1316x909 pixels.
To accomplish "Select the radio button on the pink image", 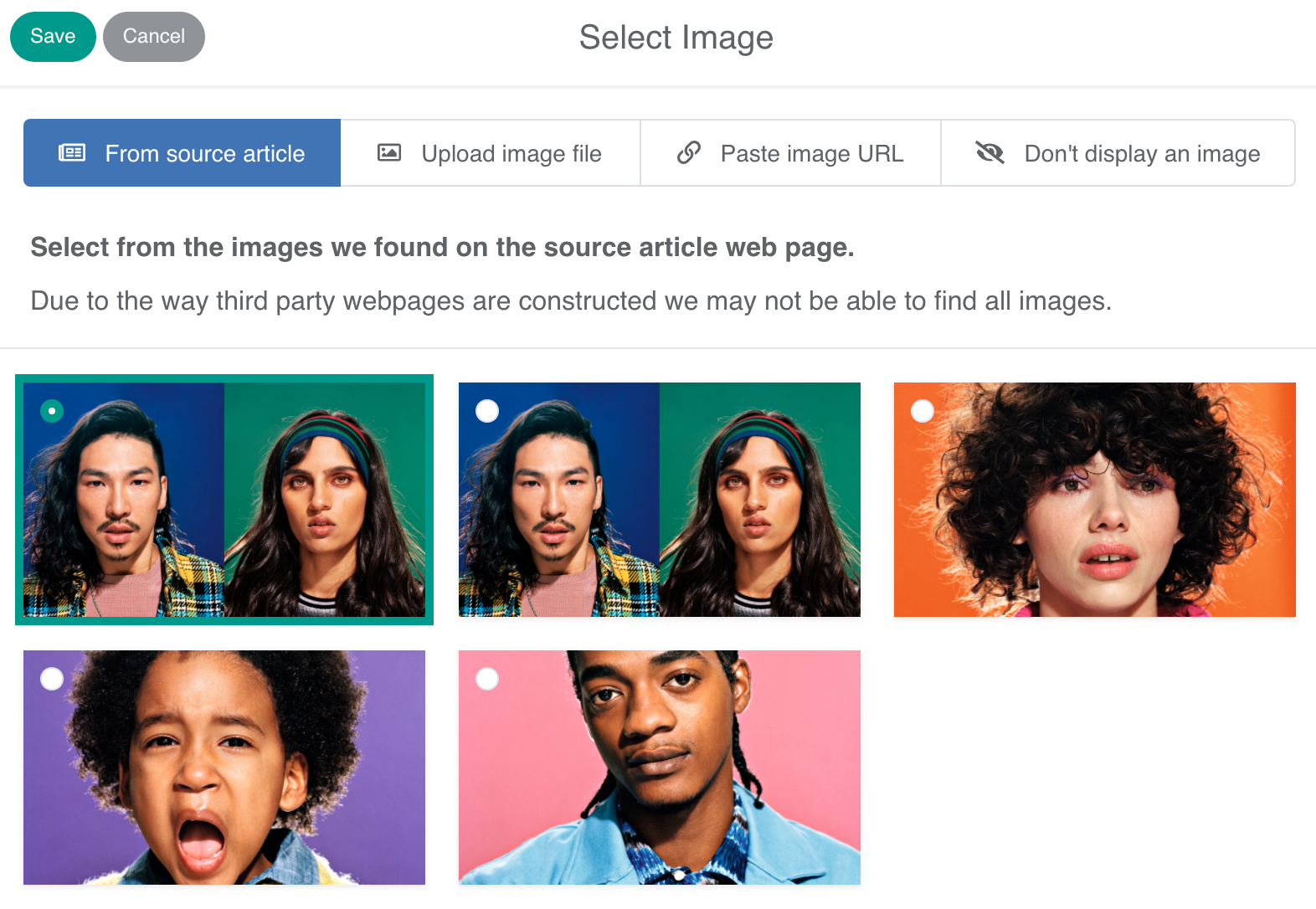I will click(x=487, y=679).
